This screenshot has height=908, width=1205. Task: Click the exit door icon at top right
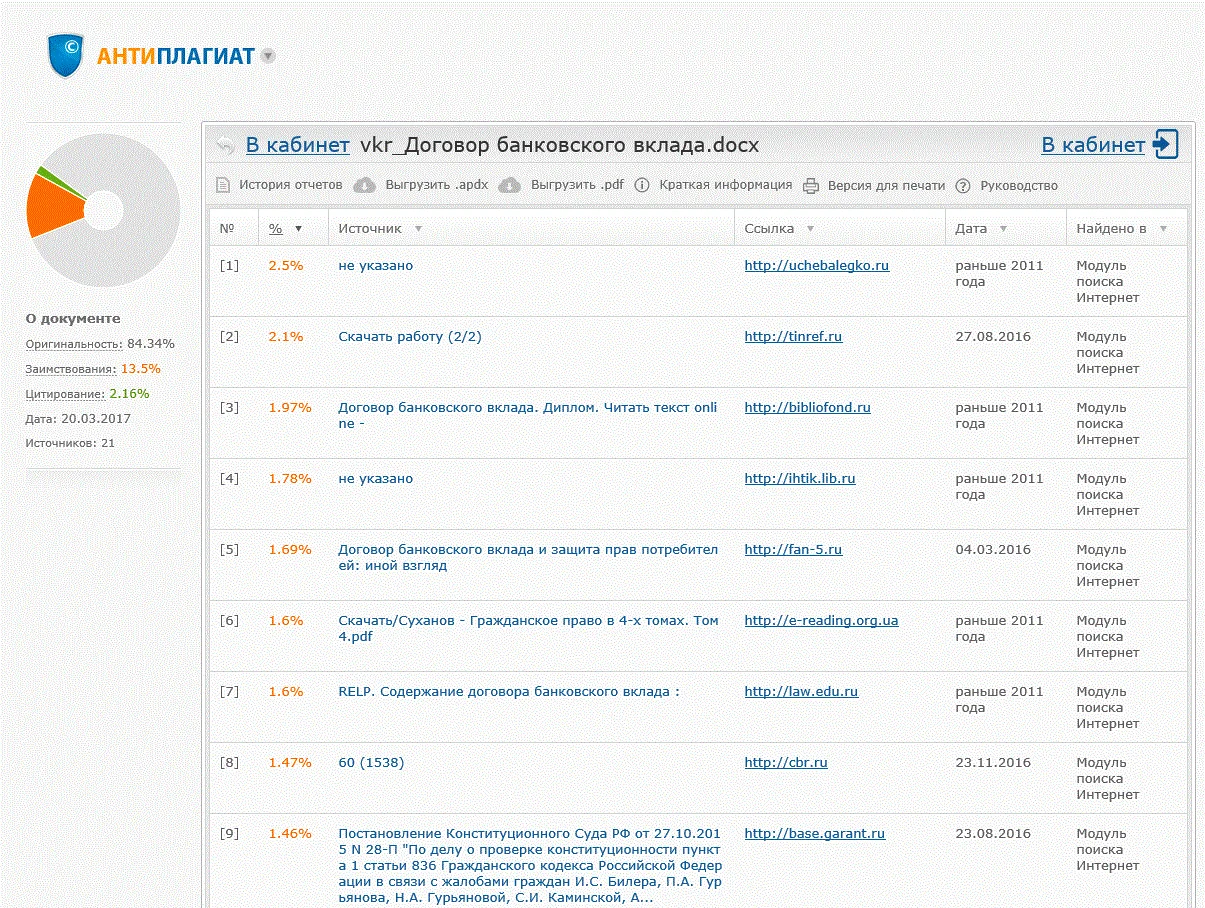pos(1165,144)
